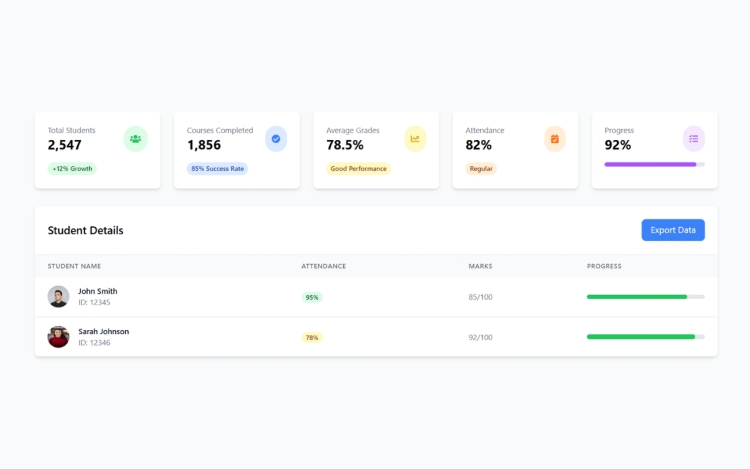Click the Attendance card label
The width and height of the screenshot is (750, 469).
(x=485, y=130)
